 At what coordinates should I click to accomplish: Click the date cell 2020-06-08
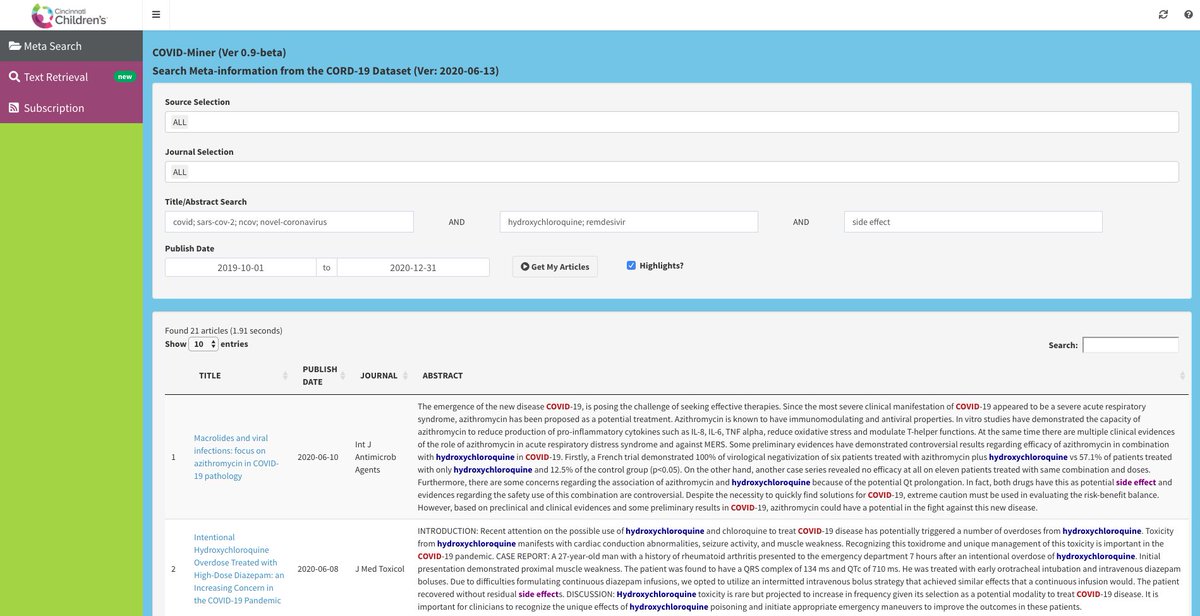[x=320, y=569]
